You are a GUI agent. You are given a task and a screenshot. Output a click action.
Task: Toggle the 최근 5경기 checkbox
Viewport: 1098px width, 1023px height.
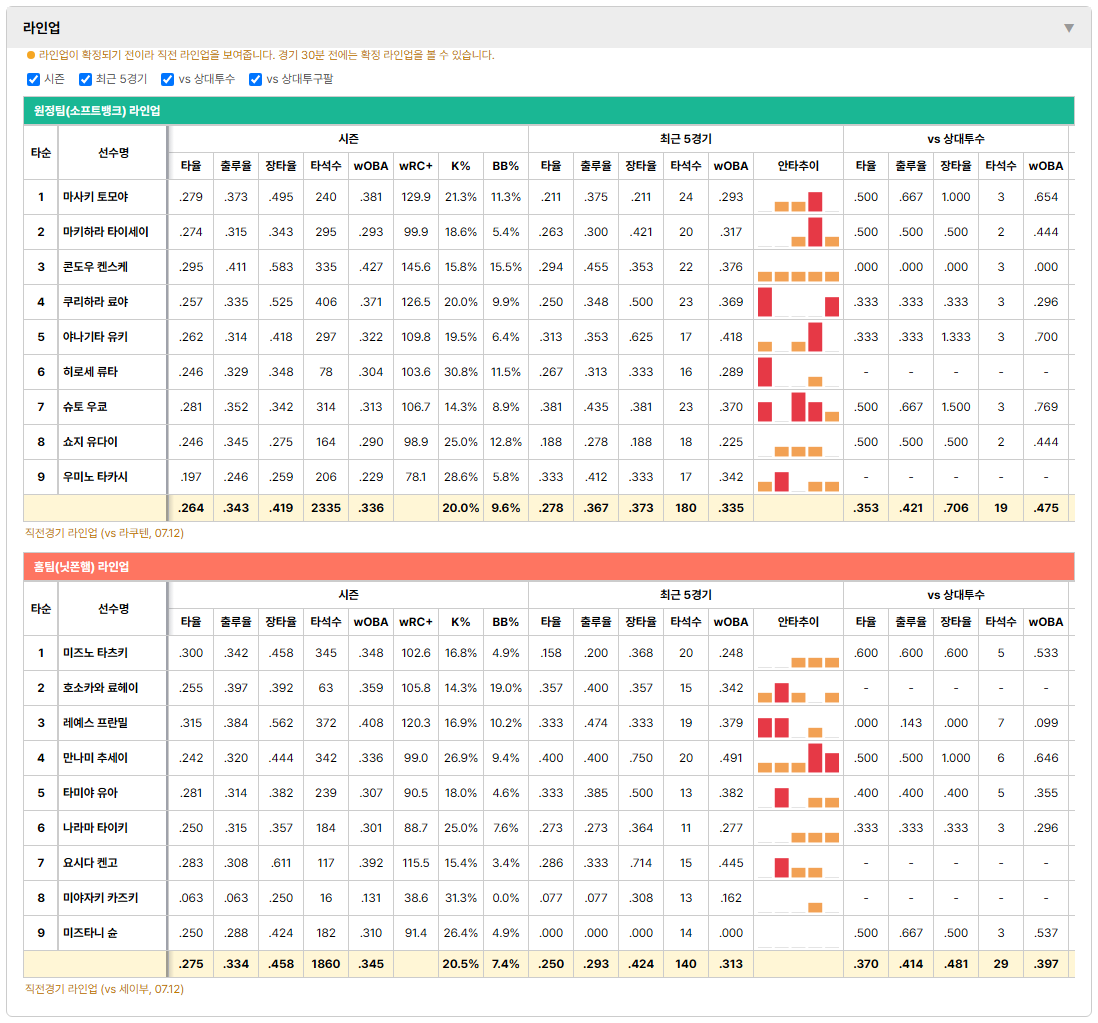point(85,79)
